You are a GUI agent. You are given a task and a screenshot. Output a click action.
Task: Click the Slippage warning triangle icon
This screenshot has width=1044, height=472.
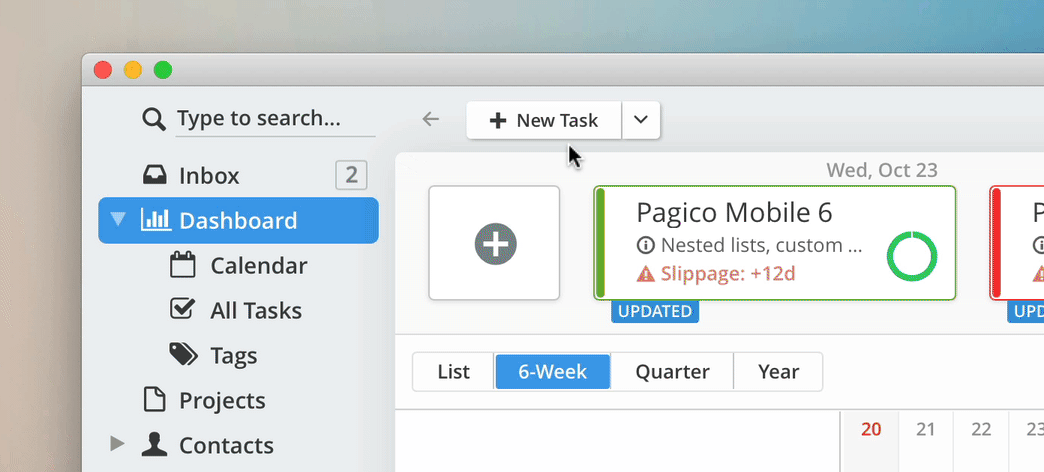646,273
